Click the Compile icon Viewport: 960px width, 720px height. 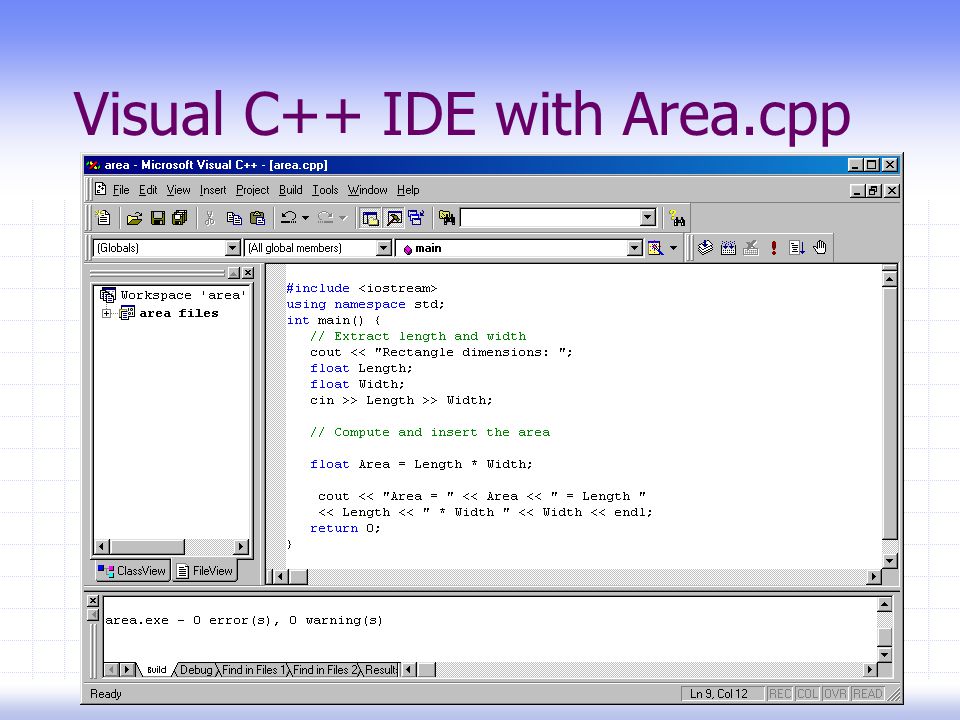[705, 247]
